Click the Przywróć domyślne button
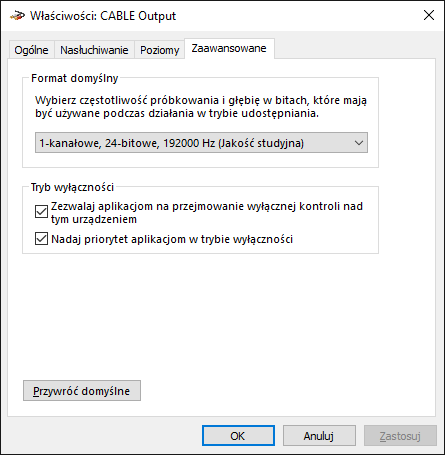The width and height of the screenshot is (445, 455). (x=82, y=391)
